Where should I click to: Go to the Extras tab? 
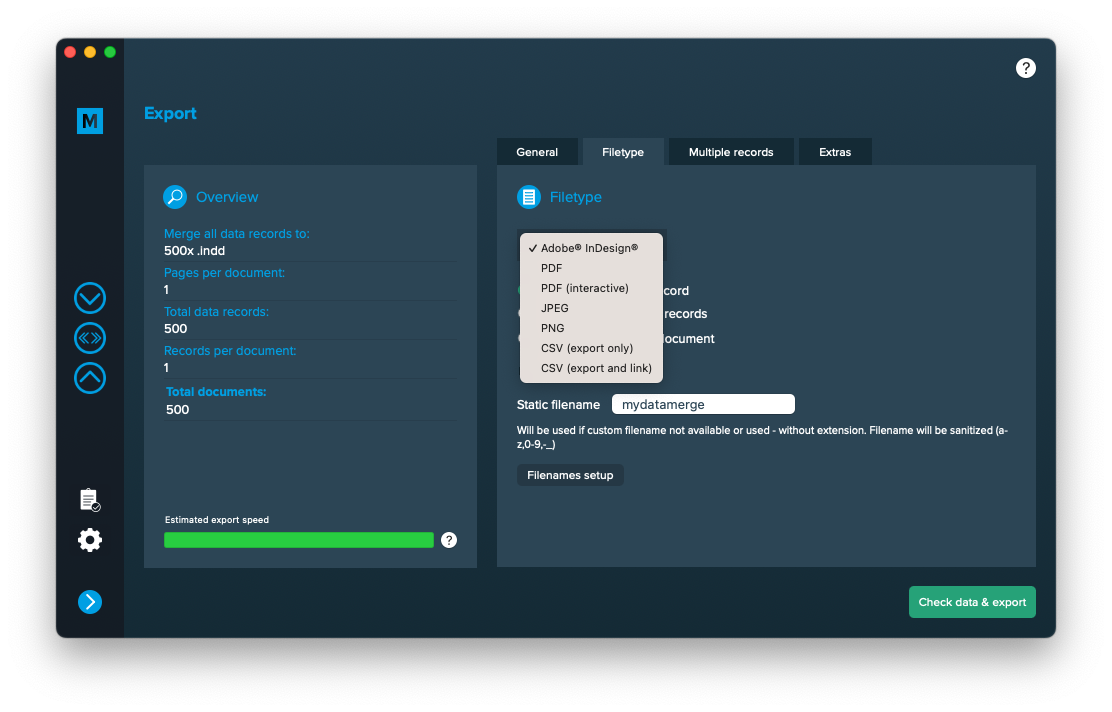click(835, 152)
